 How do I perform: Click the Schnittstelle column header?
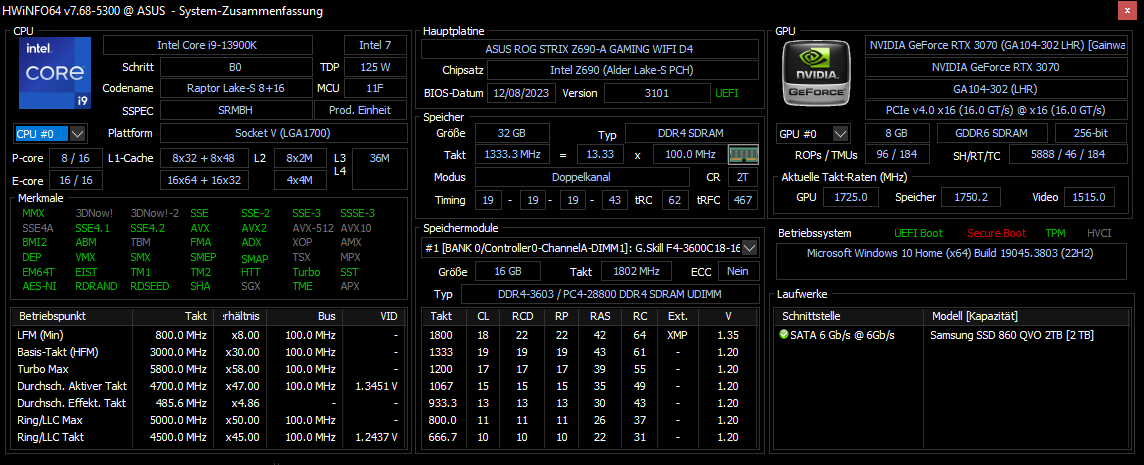click(850, 317)
